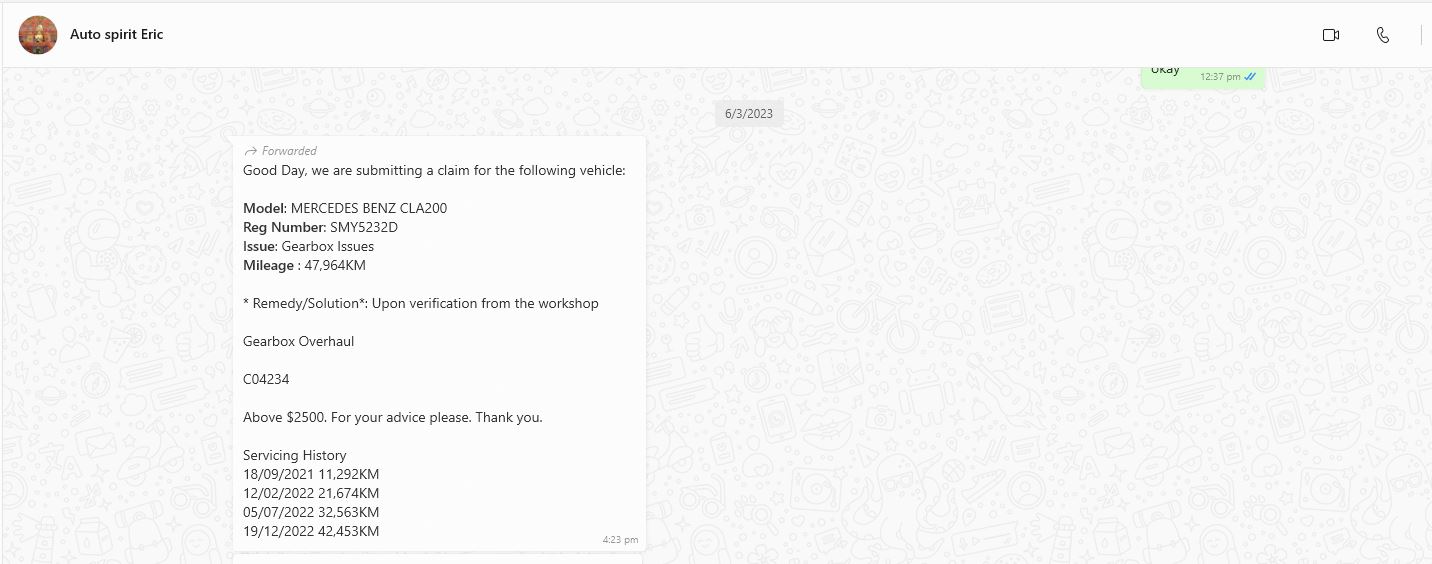This screenshot has height=564, width=1432.
Task: Click the Gearbox Overhaul text
Action: tap(298, 341)
